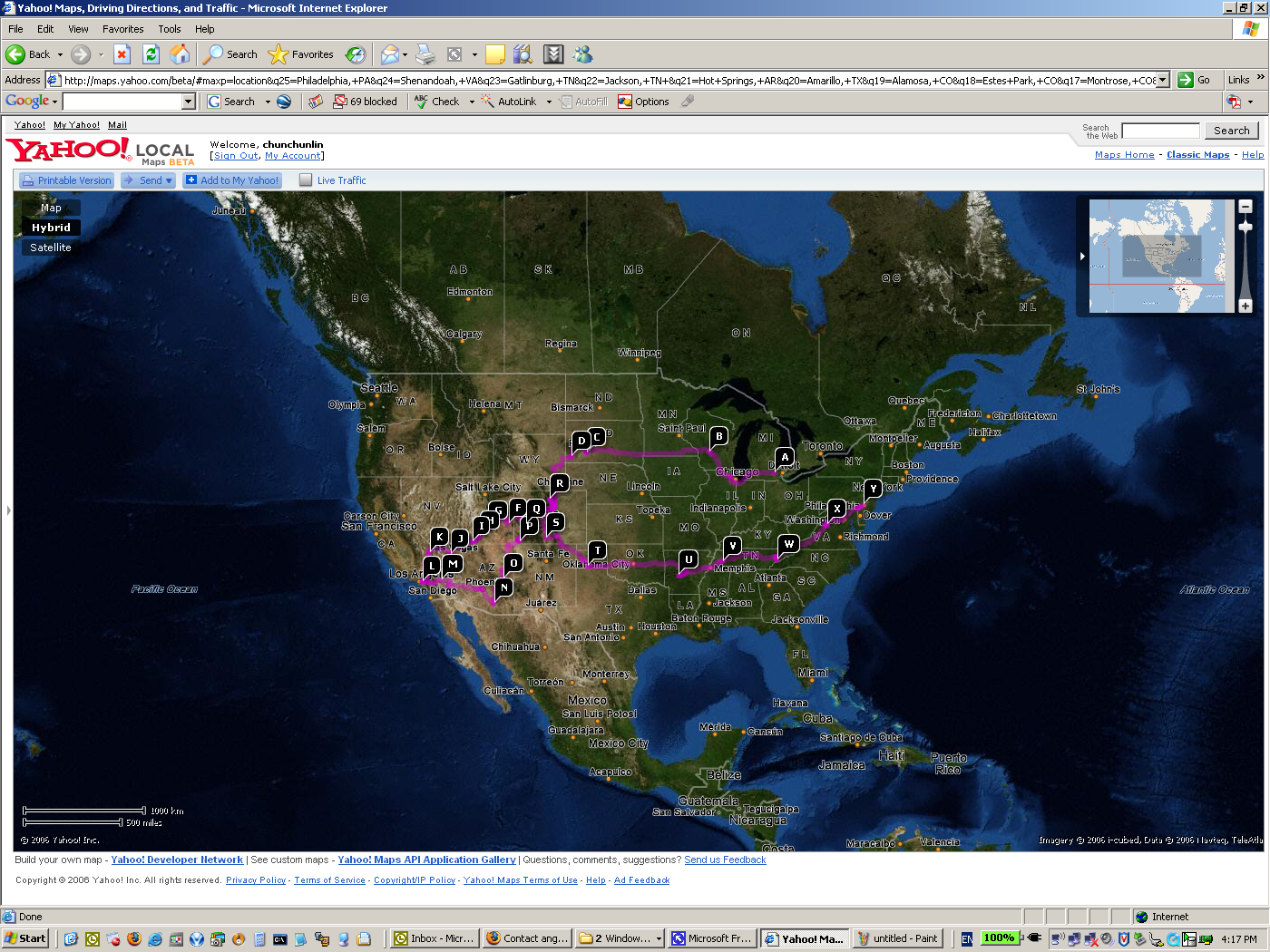This screenshot has height=952, width=1270.
Task: Switch map view to Map mode
Action: 51,208
